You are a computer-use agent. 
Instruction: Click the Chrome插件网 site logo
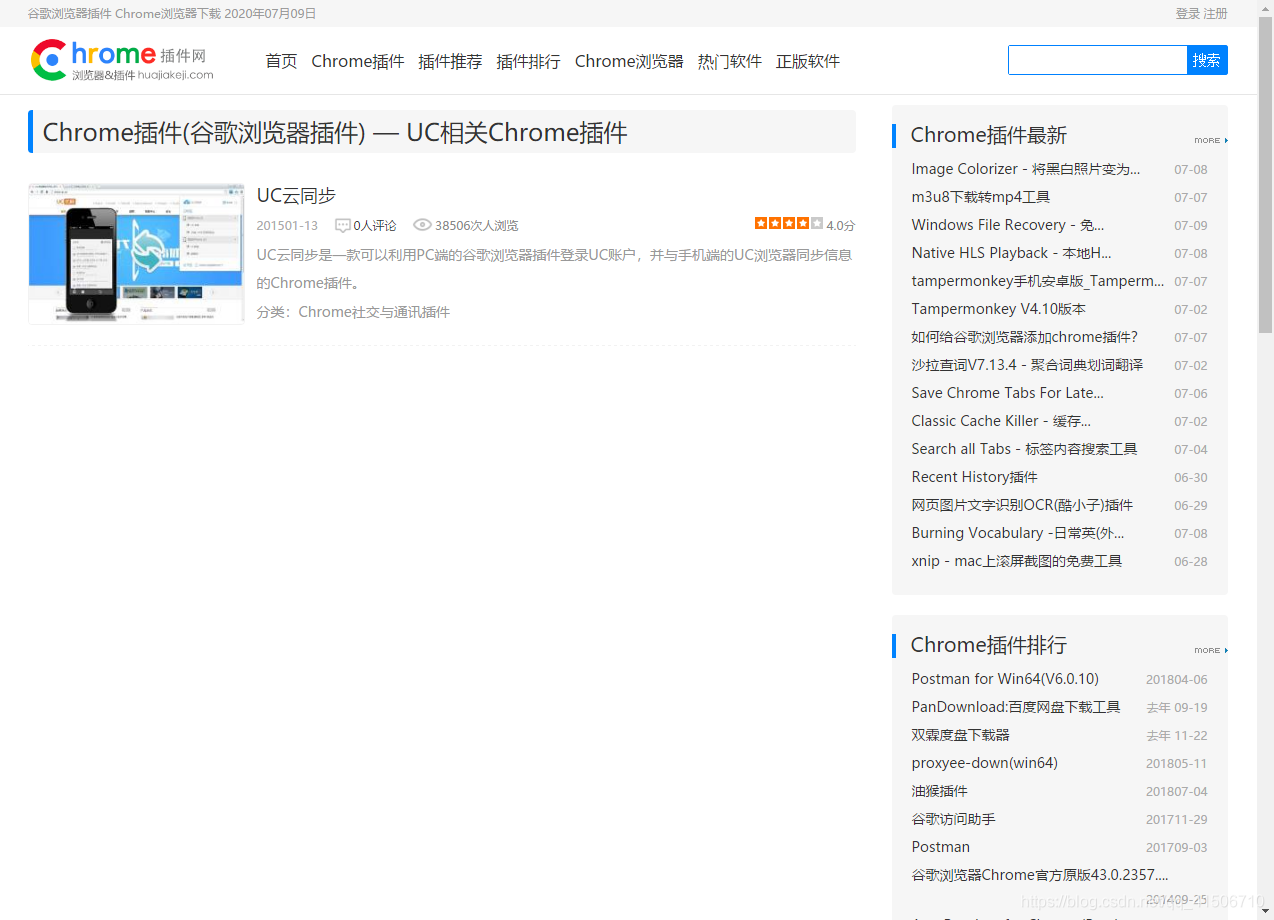point(122,60)
